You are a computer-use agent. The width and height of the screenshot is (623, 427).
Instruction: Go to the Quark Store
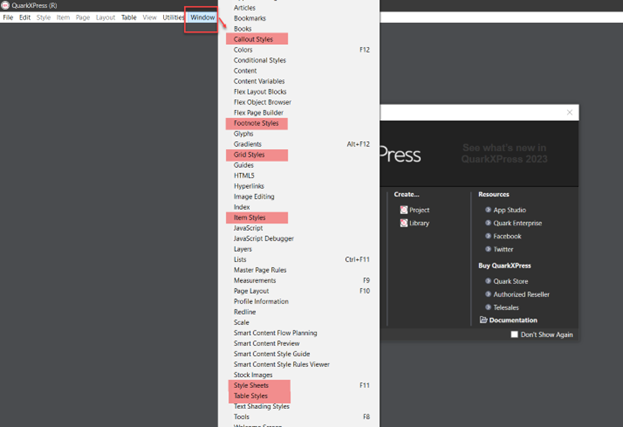[511, 281]
